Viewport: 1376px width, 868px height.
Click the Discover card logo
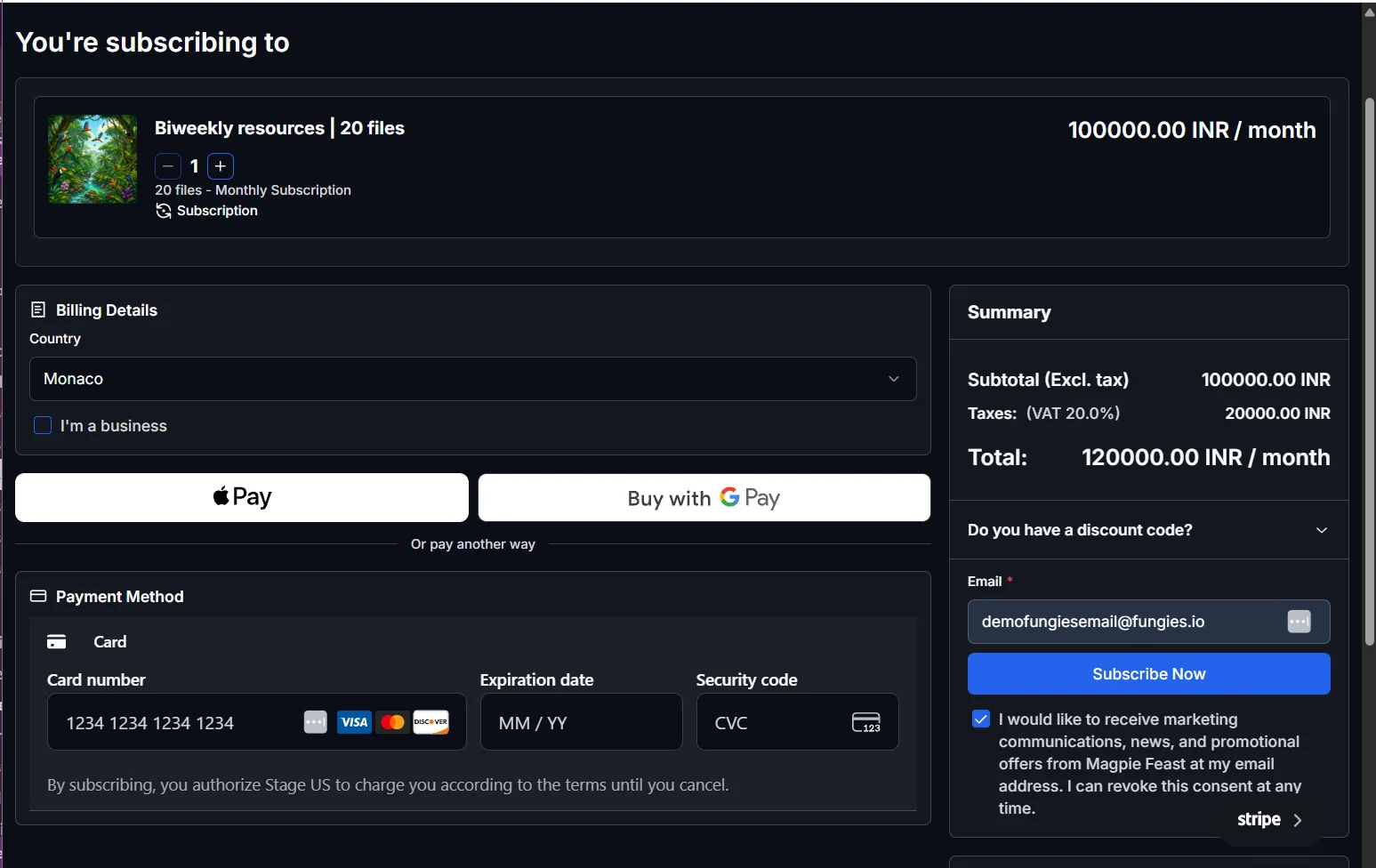[431, 722]
